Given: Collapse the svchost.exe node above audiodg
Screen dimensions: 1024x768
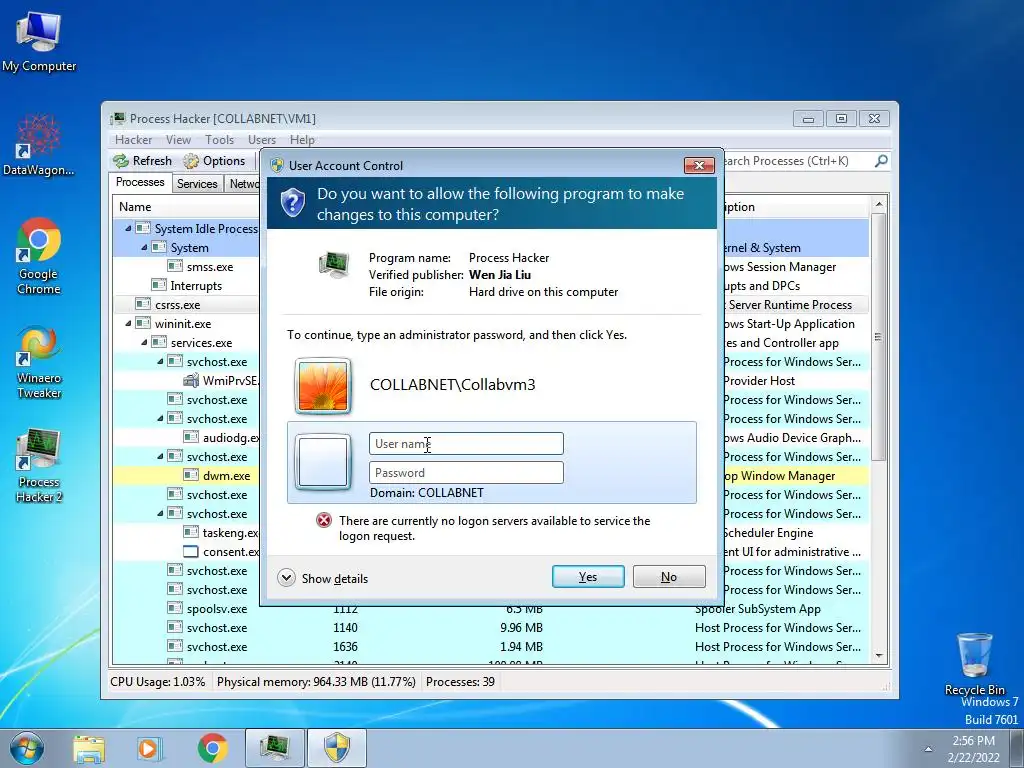Looking at the screenshot, I should 160,418.
